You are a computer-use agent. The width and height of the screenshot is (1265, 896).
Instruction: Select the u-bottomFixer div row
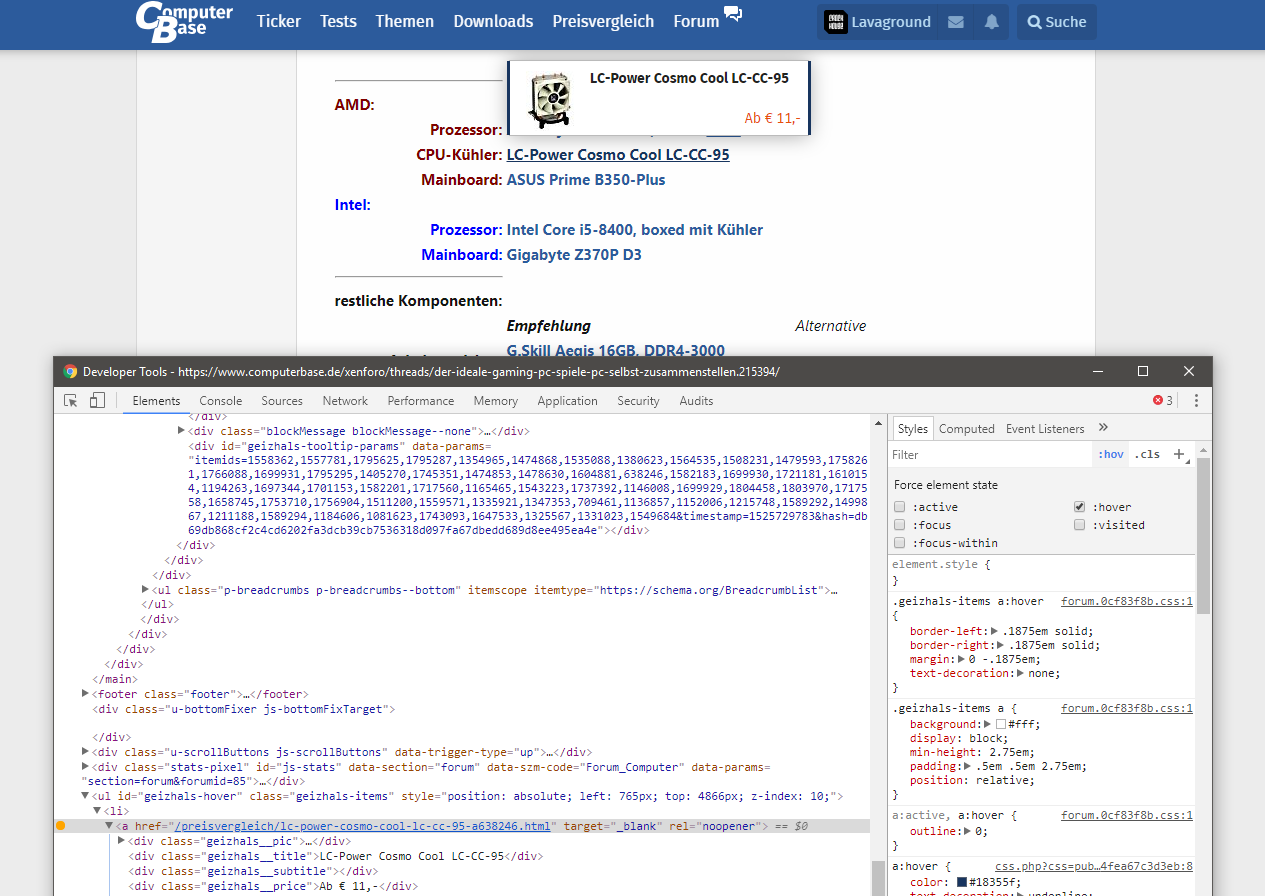click(x=244, y=709)
